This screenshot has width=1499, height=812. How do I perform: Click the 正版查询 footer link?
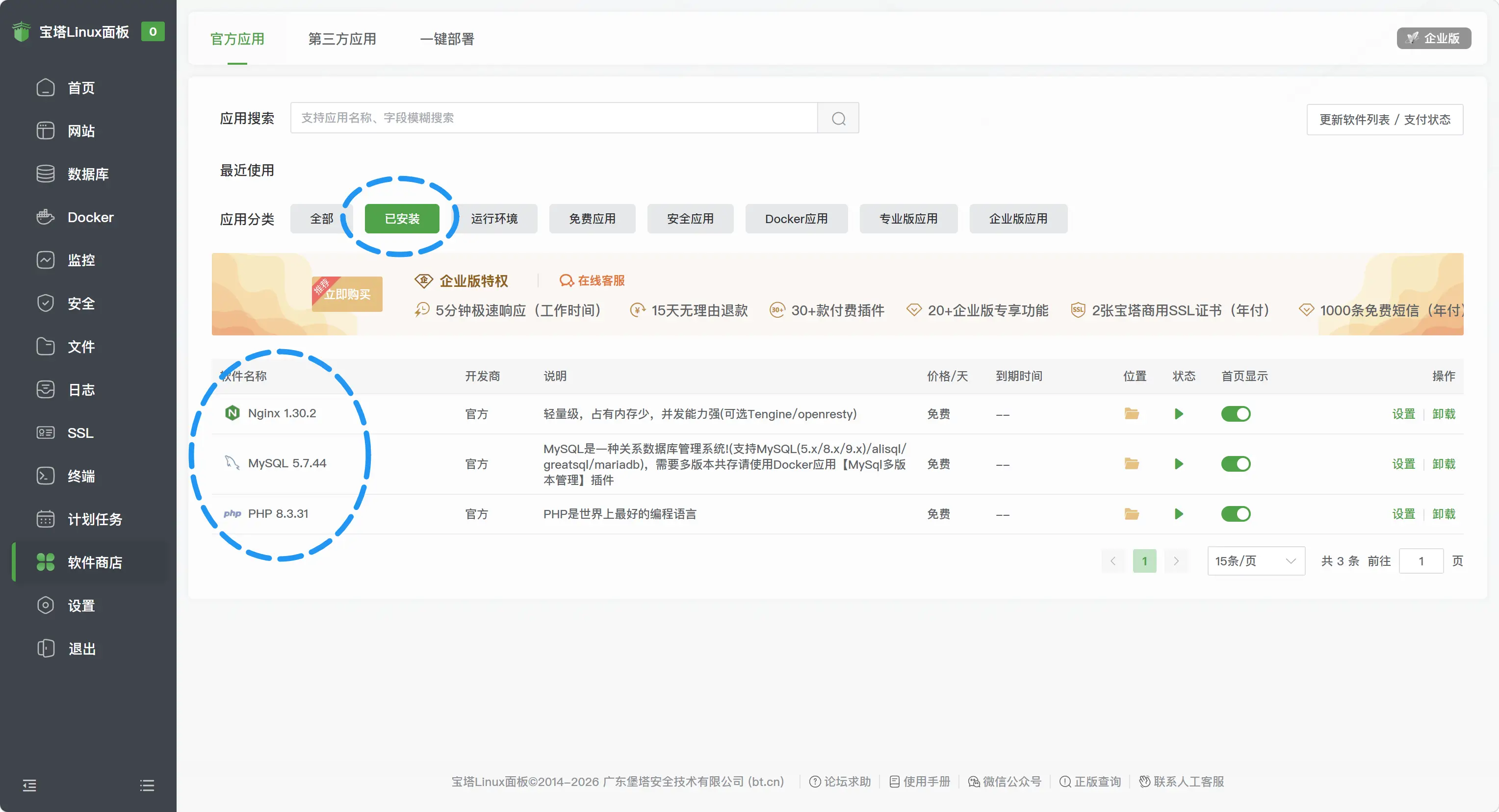coord(1090,781)
